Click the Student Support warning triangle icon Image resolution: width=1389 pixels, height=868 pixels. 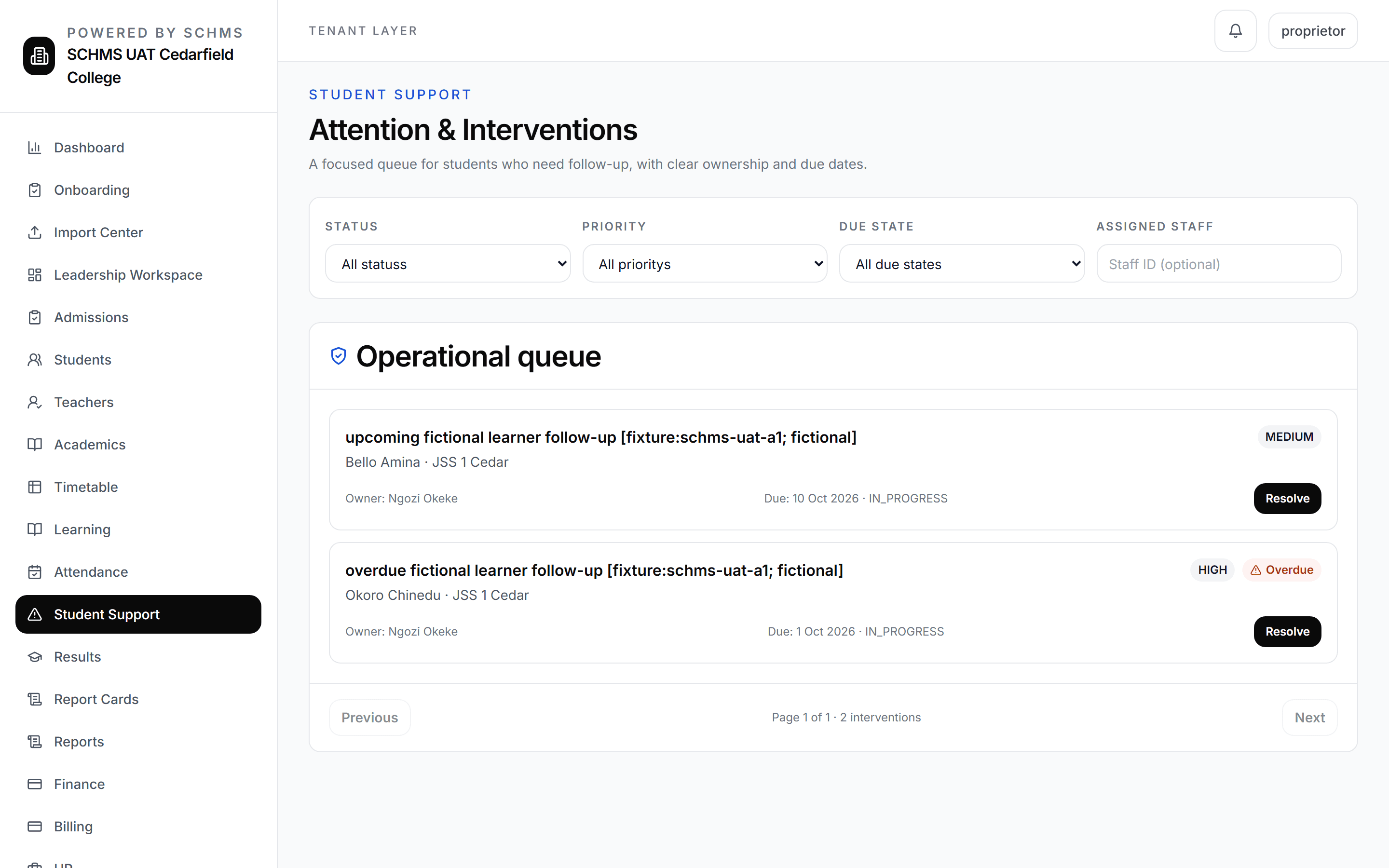(35, 615)
